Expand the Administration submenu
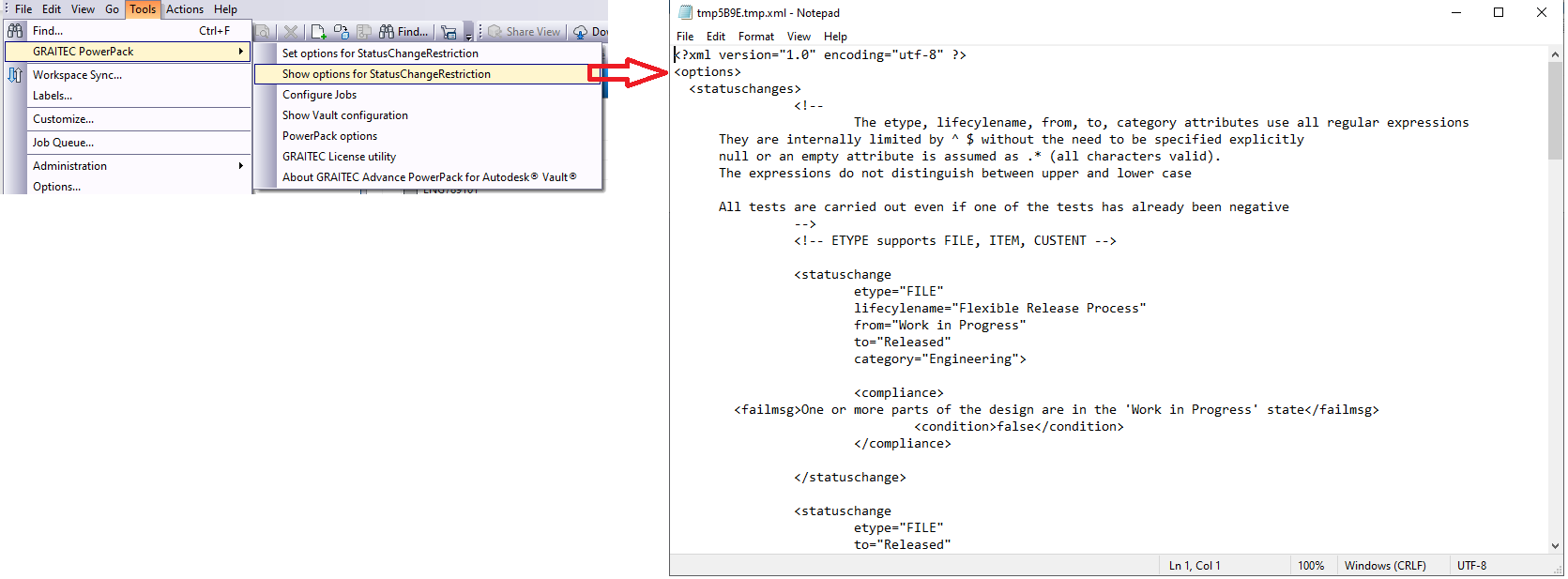1568x579 pixels. click(x=129, y=166)
